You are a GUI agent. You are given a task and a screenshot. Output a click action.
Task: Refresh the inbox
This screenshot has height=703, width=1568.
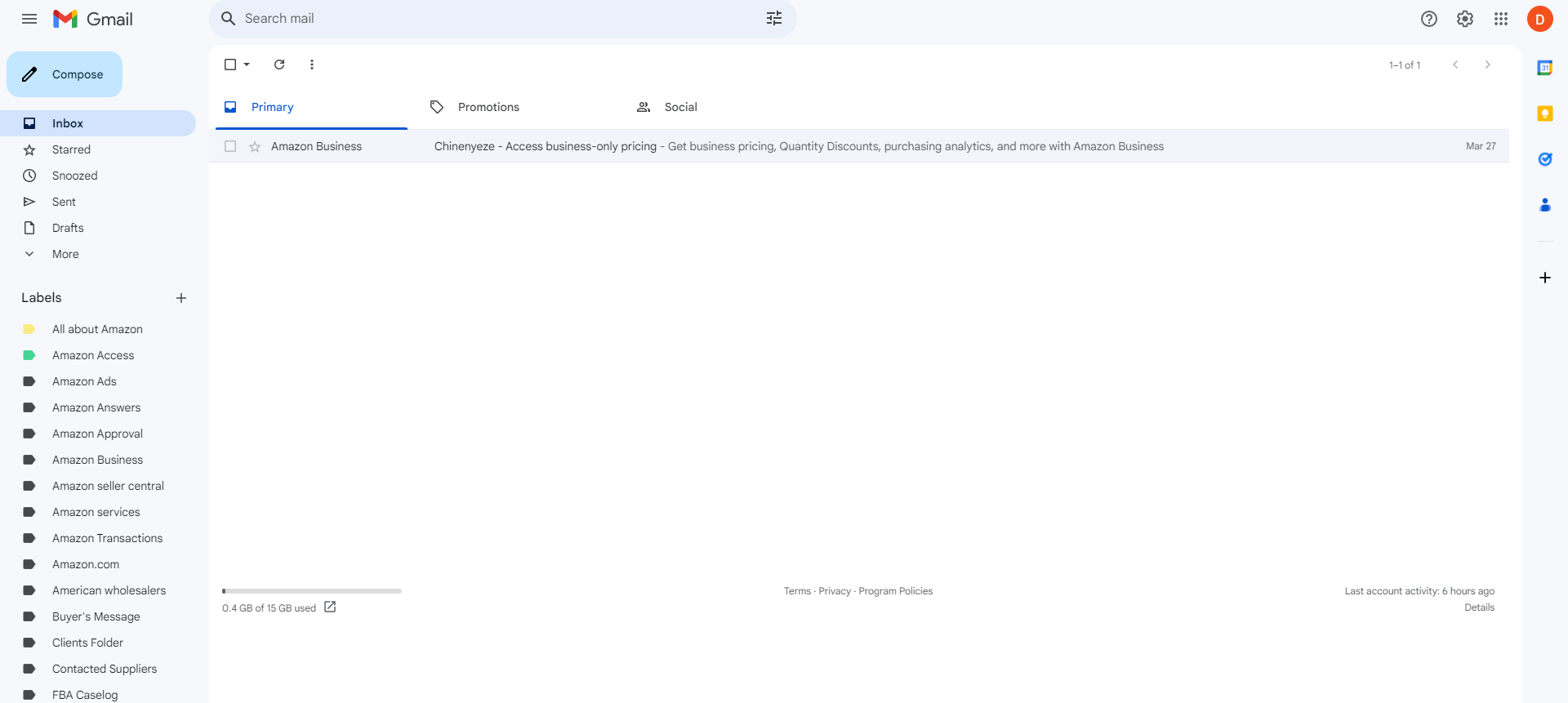point(279,65)
